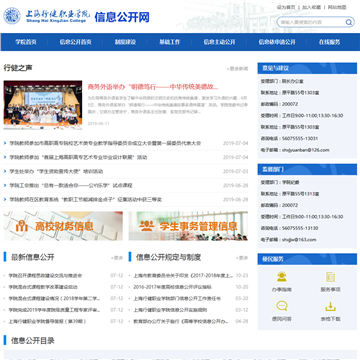
Task: Open the featured news photo thumbnail
Action: 43,105
